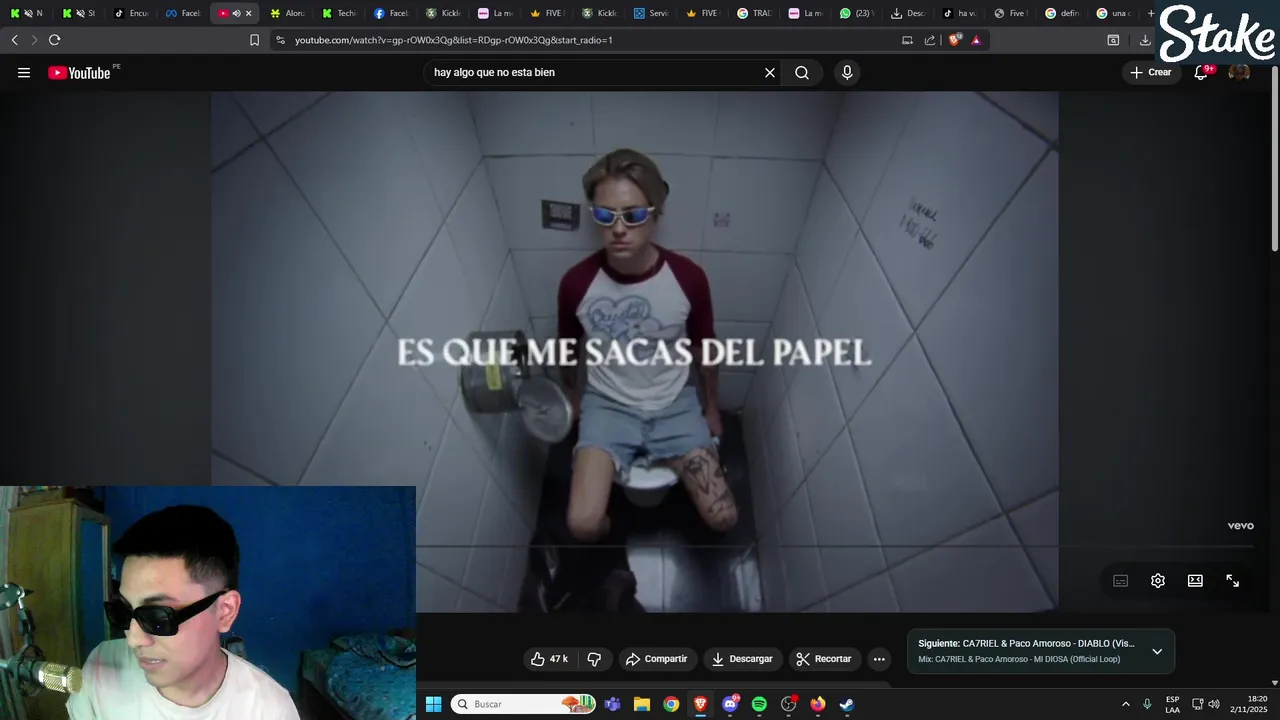
Task: Like the video with 47 k
Action: [549, 659]
